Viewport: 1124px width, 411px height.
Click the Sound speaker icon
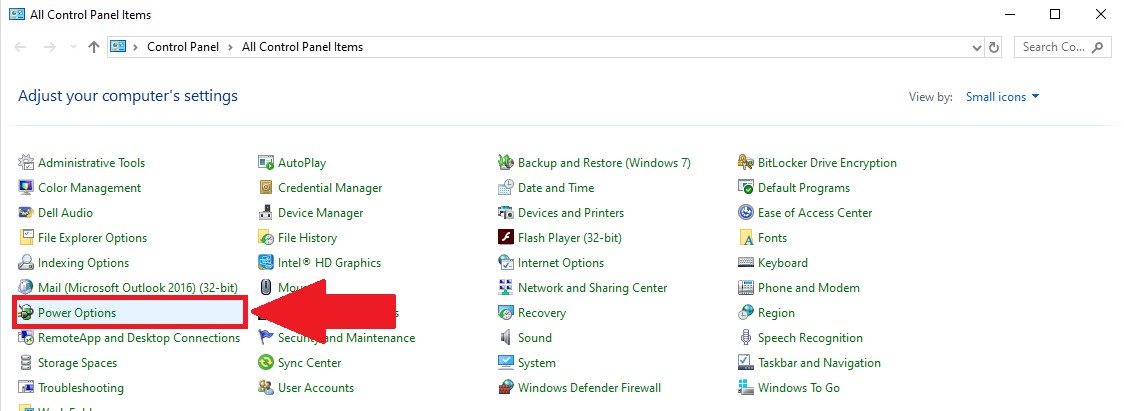(506, 338)
